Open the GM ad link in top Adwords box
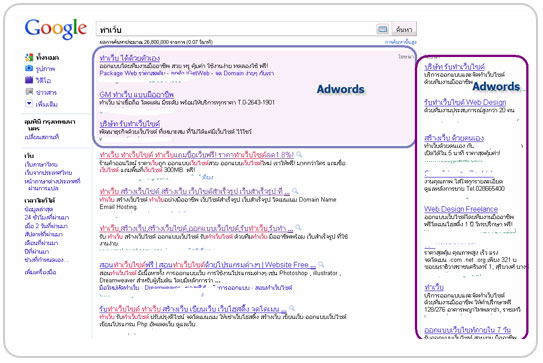The height and width of the screenshot is (363, 543). (136, 95)
